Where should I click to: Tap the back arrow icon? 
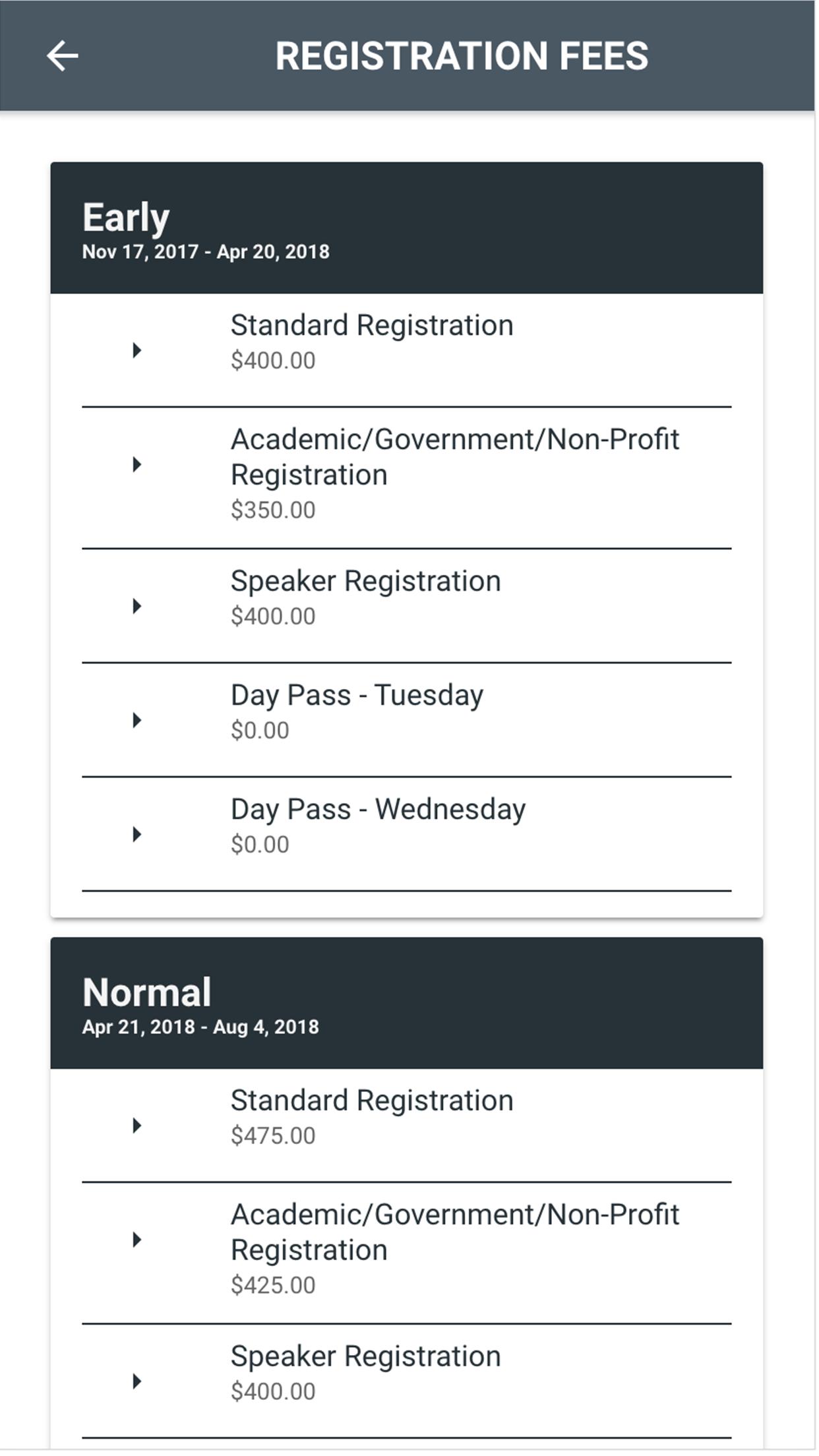[63, 55]
